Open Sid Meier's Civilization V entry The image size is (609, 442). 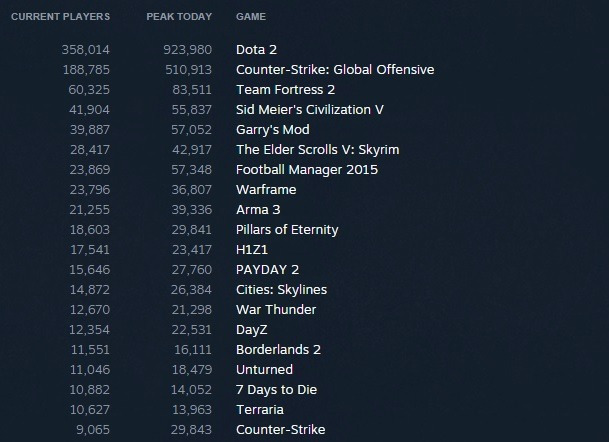pos(310,110)
